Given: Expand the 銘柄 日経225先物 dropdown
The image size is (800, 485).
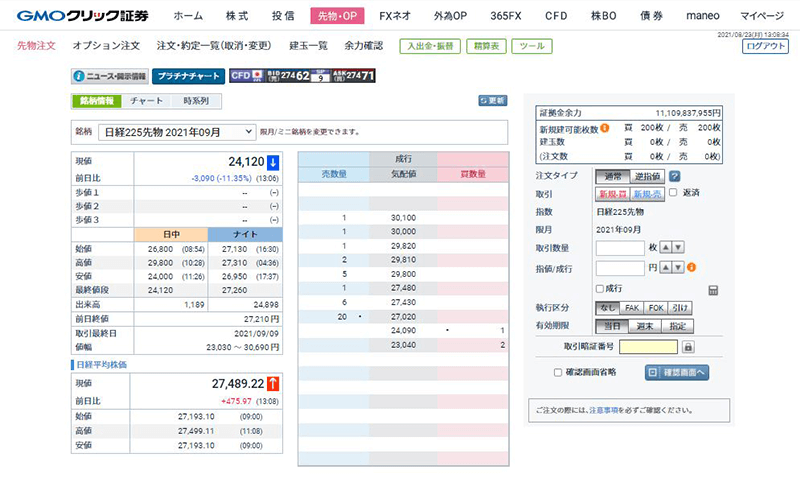Looking at the screenshot, I should coord(178,132).
